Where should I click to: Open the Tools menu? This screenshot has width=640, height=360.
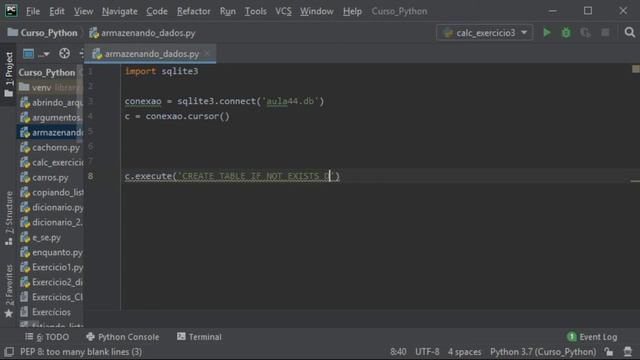coord(256,11)
